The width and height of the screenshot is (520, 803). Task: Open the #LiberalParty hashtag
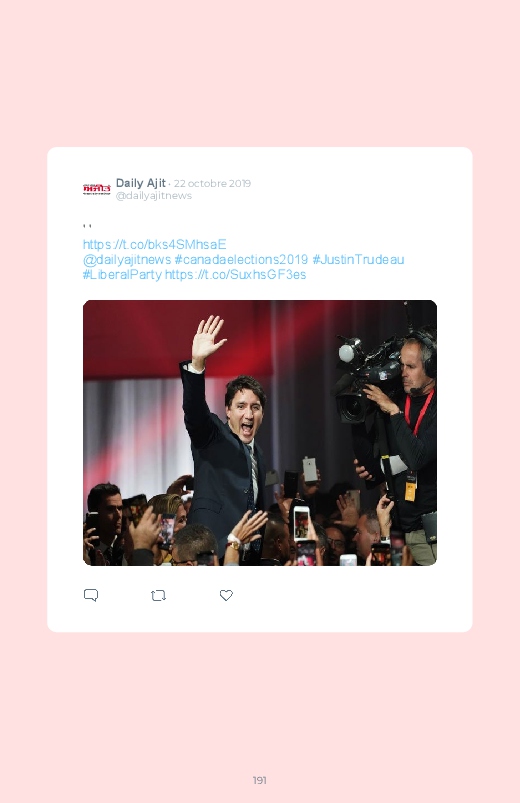(x=122, y=274)
